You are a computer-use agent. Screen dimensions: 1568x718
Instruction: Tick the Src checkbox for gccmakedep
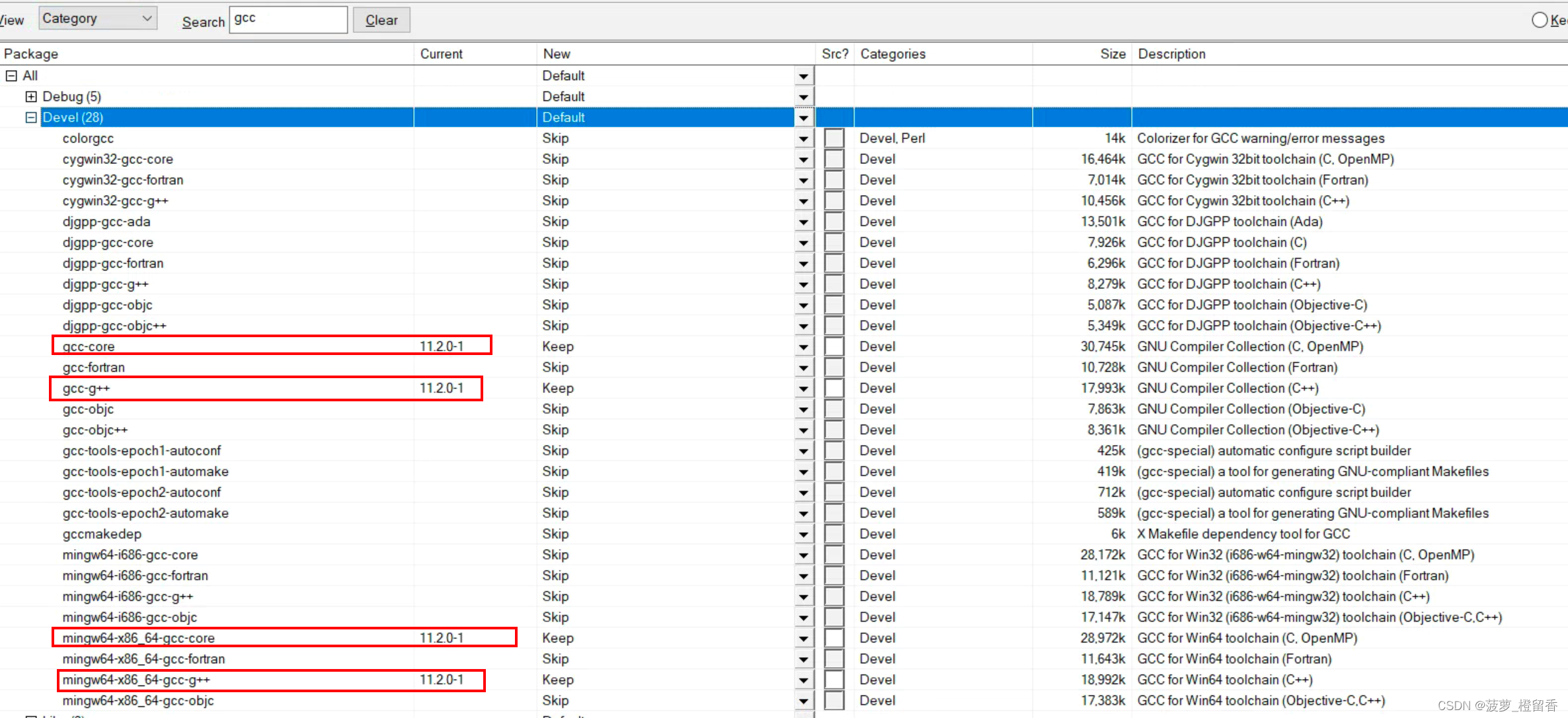(x=834, y=534)
